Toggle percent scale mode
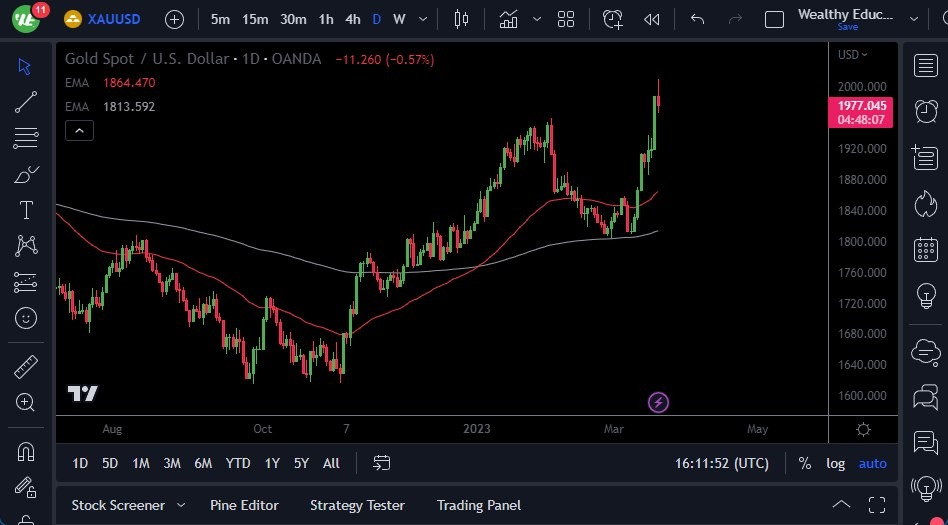948x525 pixels. click(804, 463)
